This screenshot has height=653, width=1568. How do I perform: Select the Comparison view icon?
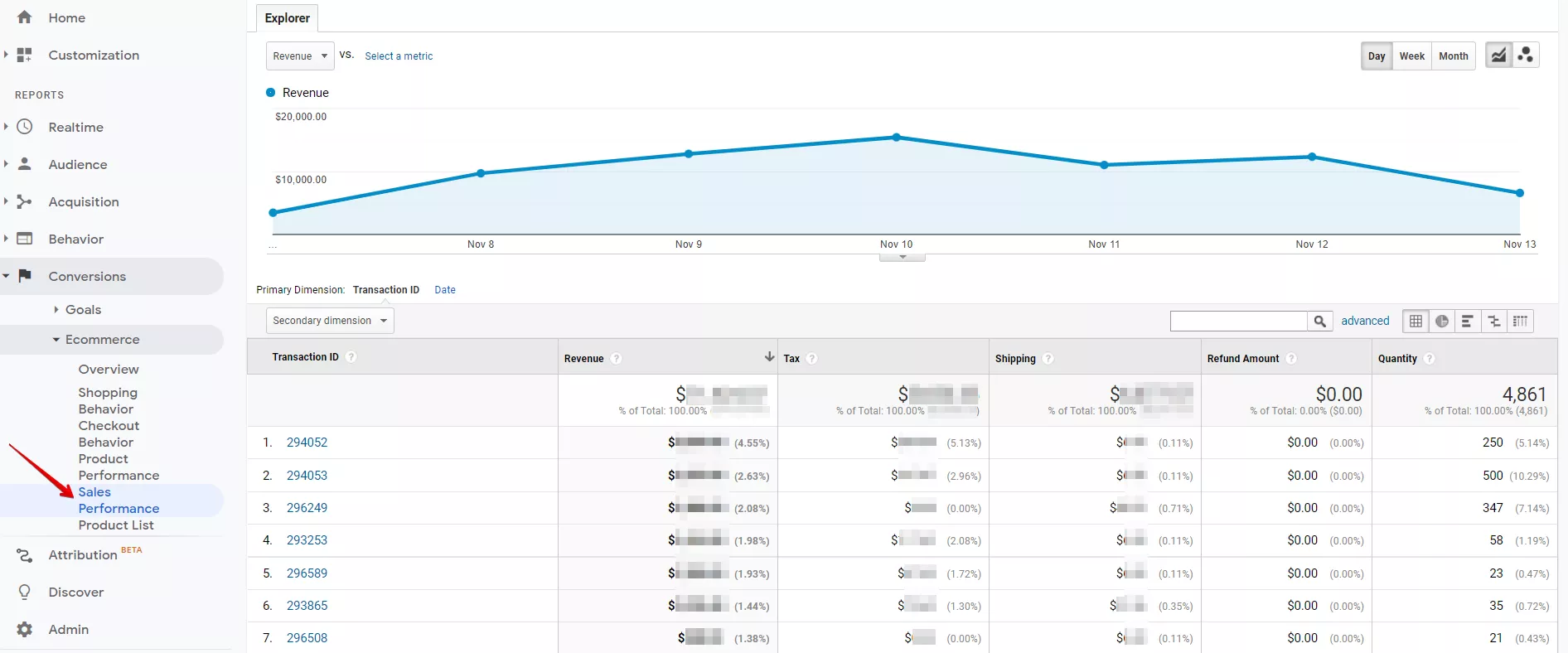1494,321
